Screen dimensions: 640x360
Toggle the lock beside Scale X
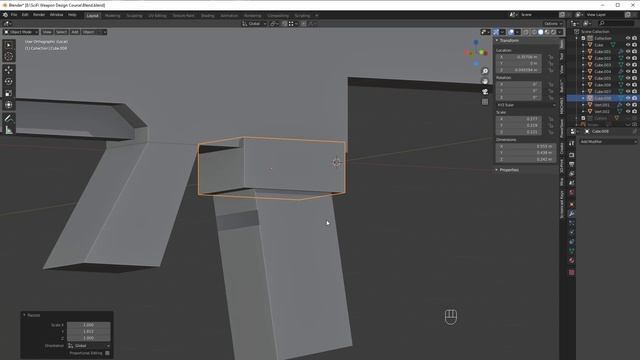coord(551,119)
